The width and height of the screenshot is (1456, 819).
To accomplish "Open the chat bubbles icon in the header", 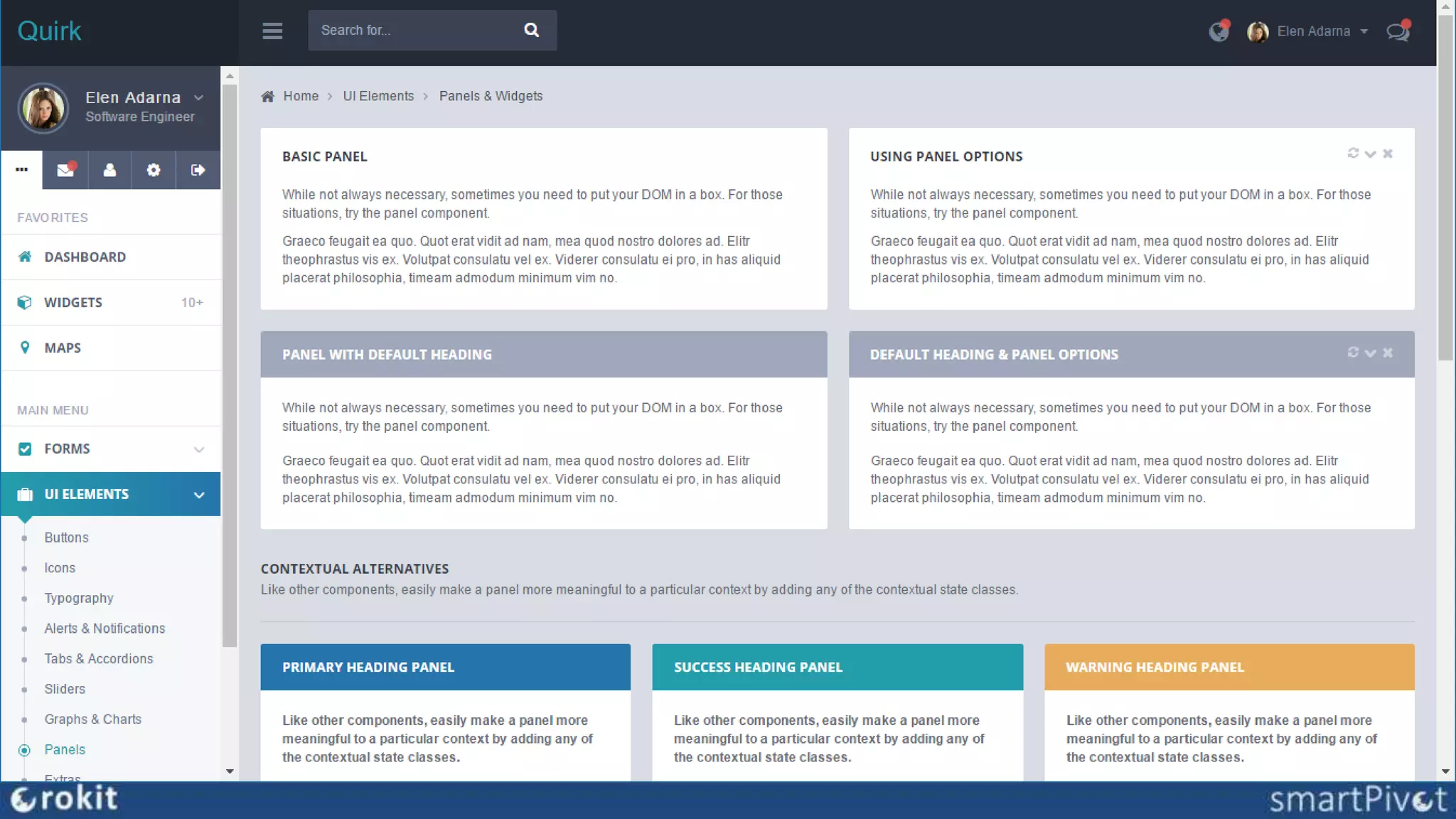I will click(1398, 31).
